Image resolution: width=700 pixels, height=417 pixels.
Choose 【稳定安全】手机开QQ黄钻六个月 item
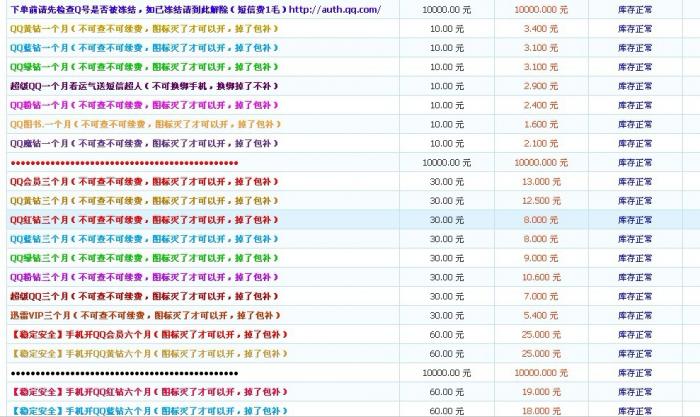pyautogui.click(x=149, y=354)
